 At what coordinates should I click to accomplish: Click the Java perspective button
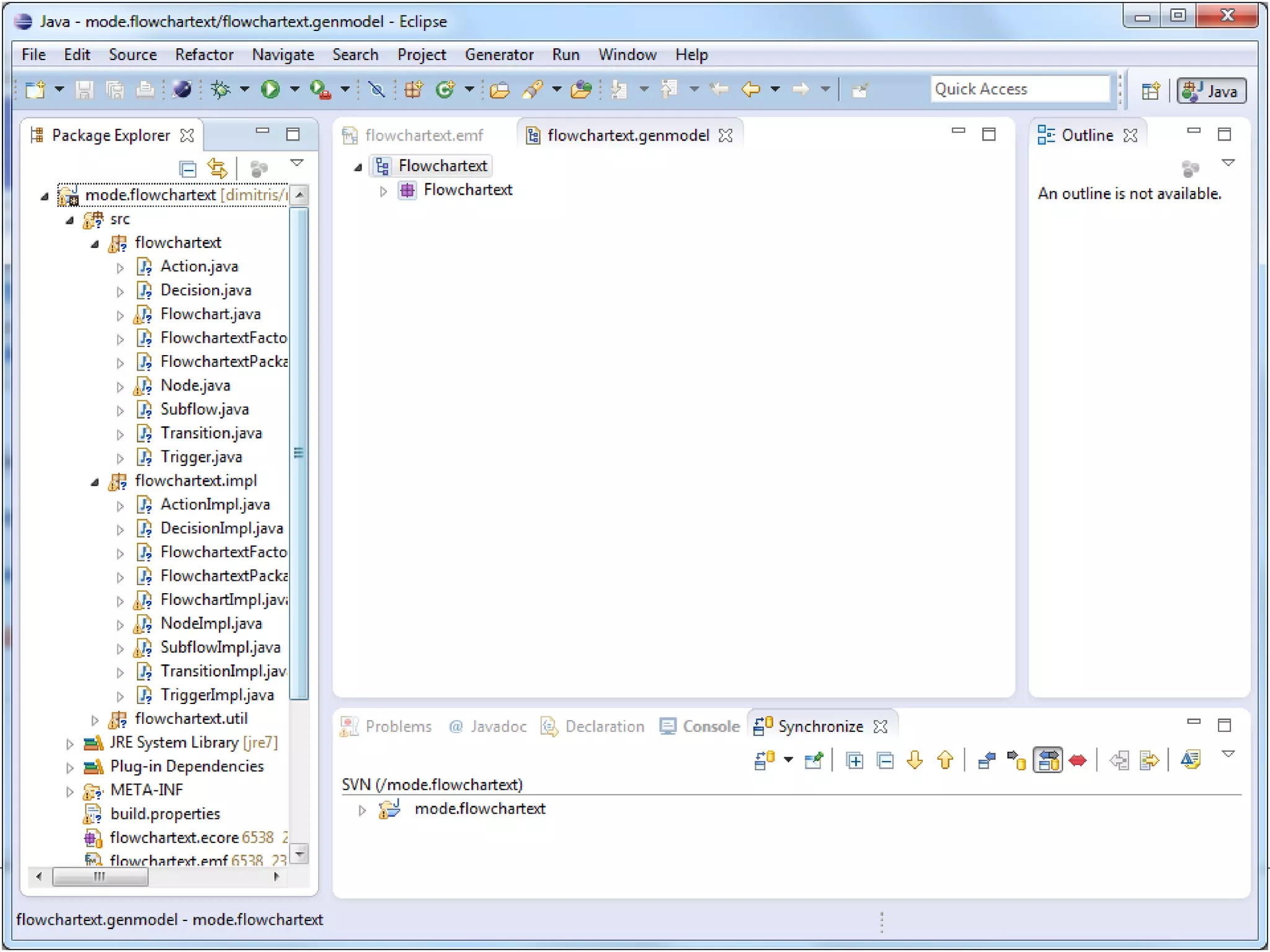click(x=1211, y=91)
